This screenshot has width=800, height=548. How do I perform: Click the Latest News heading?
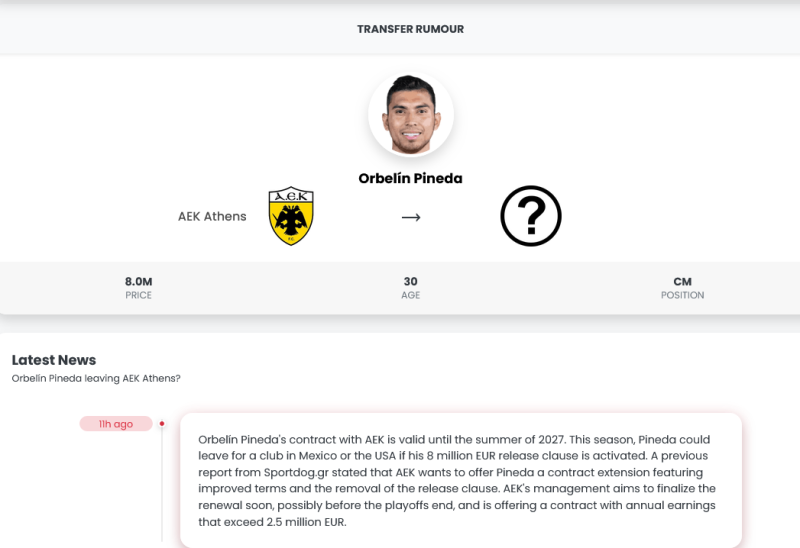click(54, 360)
